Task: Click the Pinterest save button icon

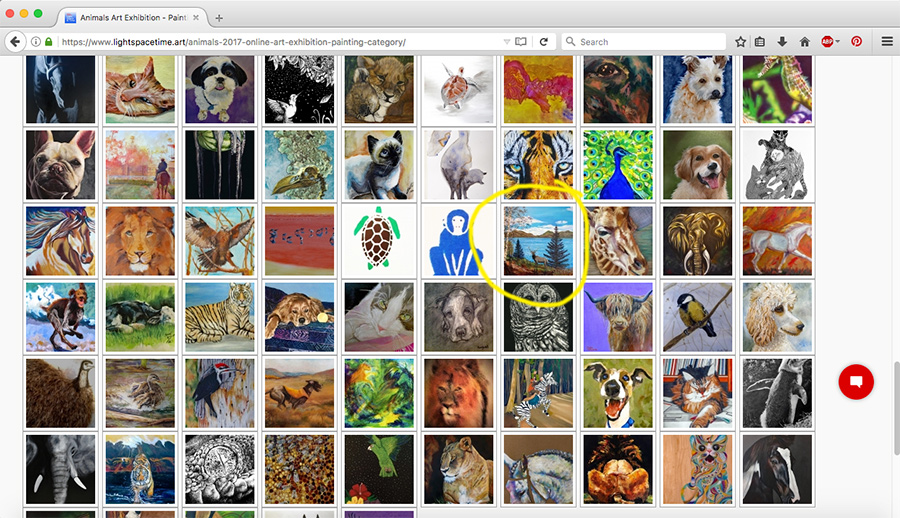Action: (x=856, y=41)
